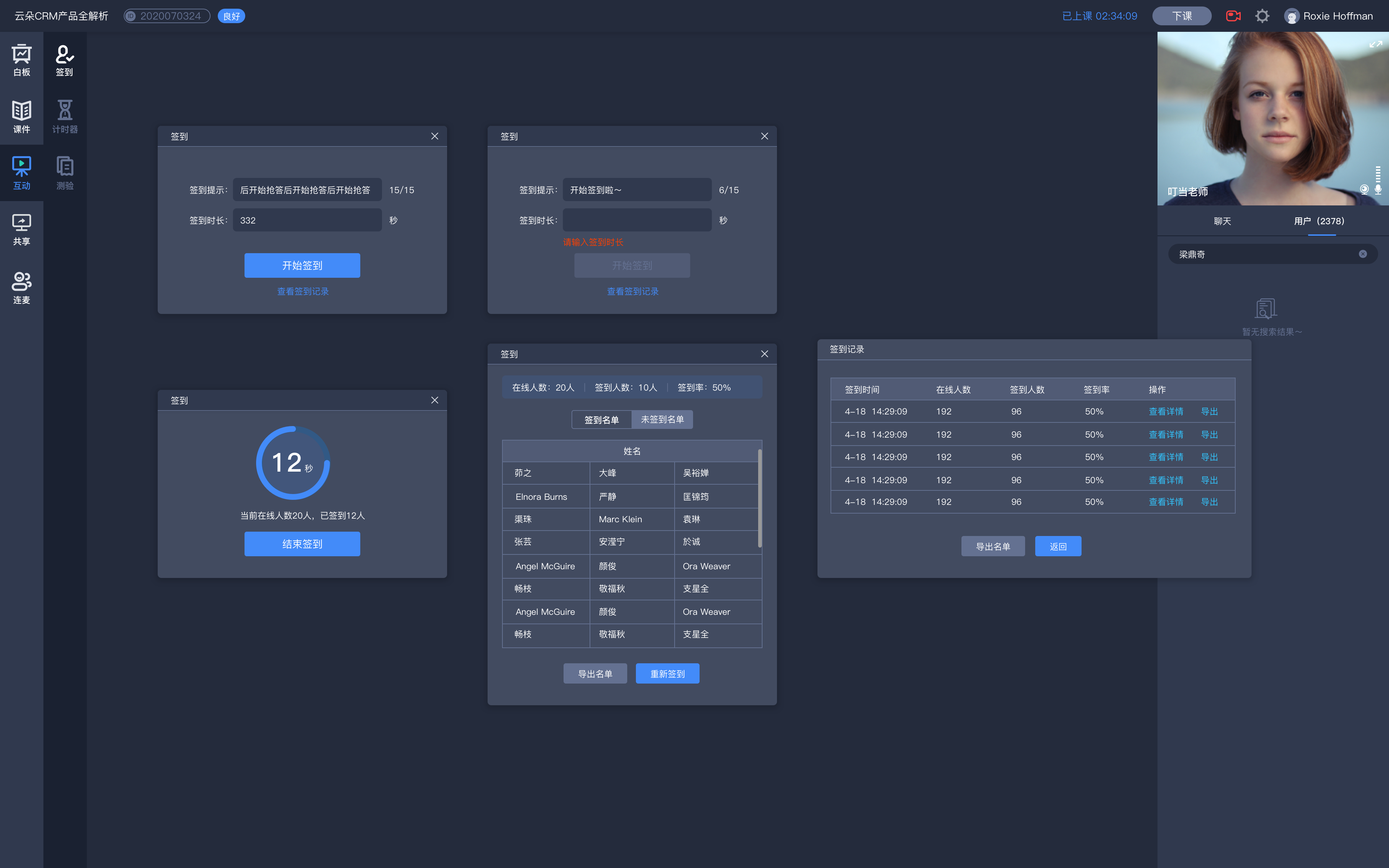Click 结束签到 (End sign-in) button
Image resolution: width=1389 pixels, height=868 pixels.
[x=302, y=543]
